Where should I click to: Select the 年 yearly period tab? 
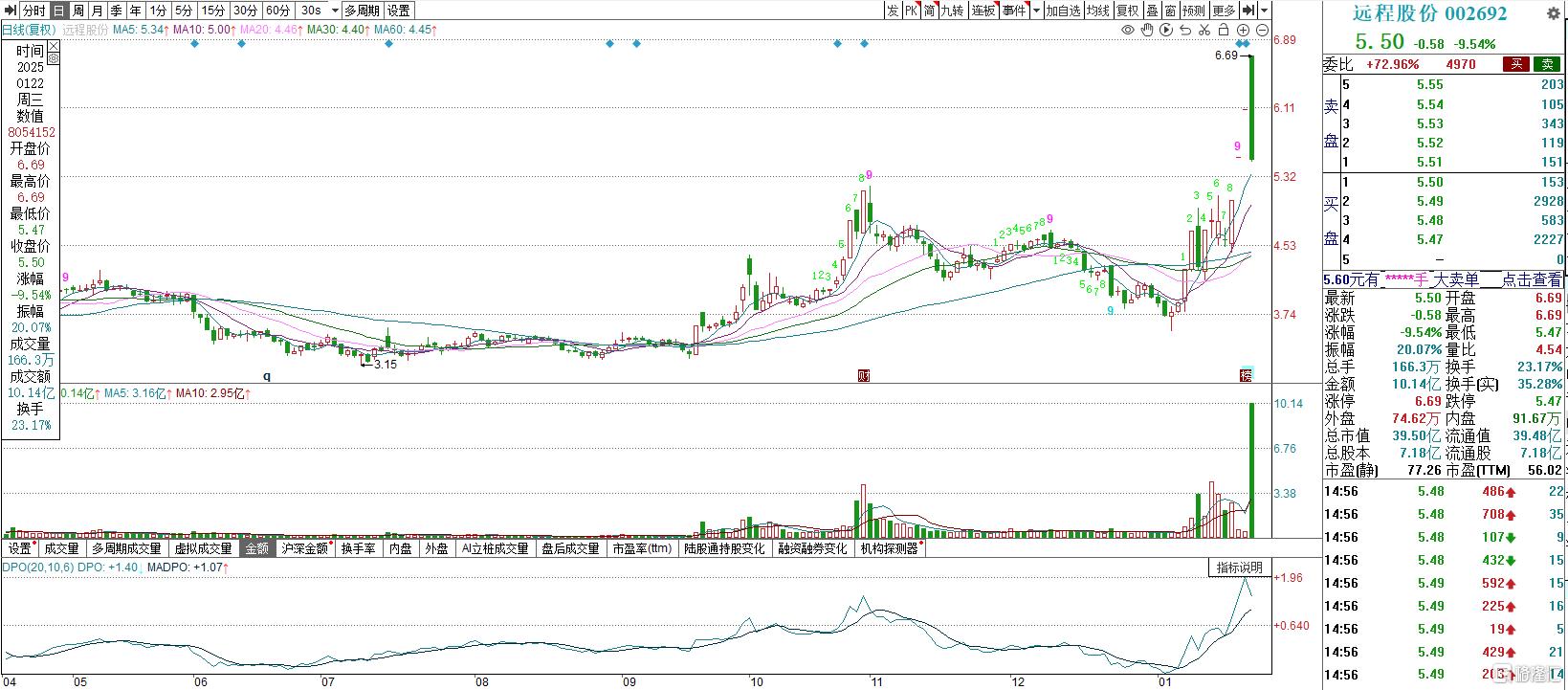click(135, 11)
